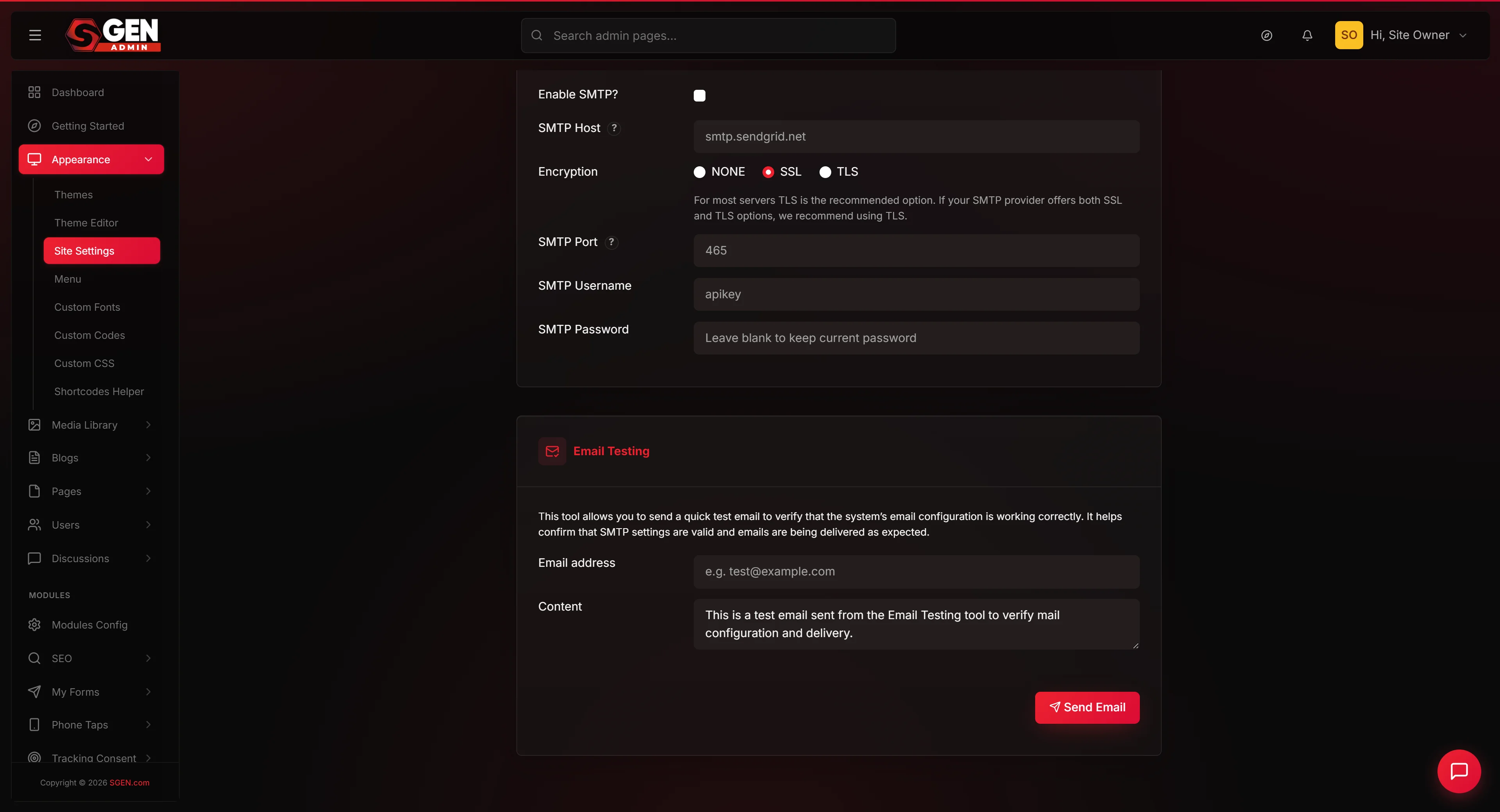Click the Send Email button

1087,707
